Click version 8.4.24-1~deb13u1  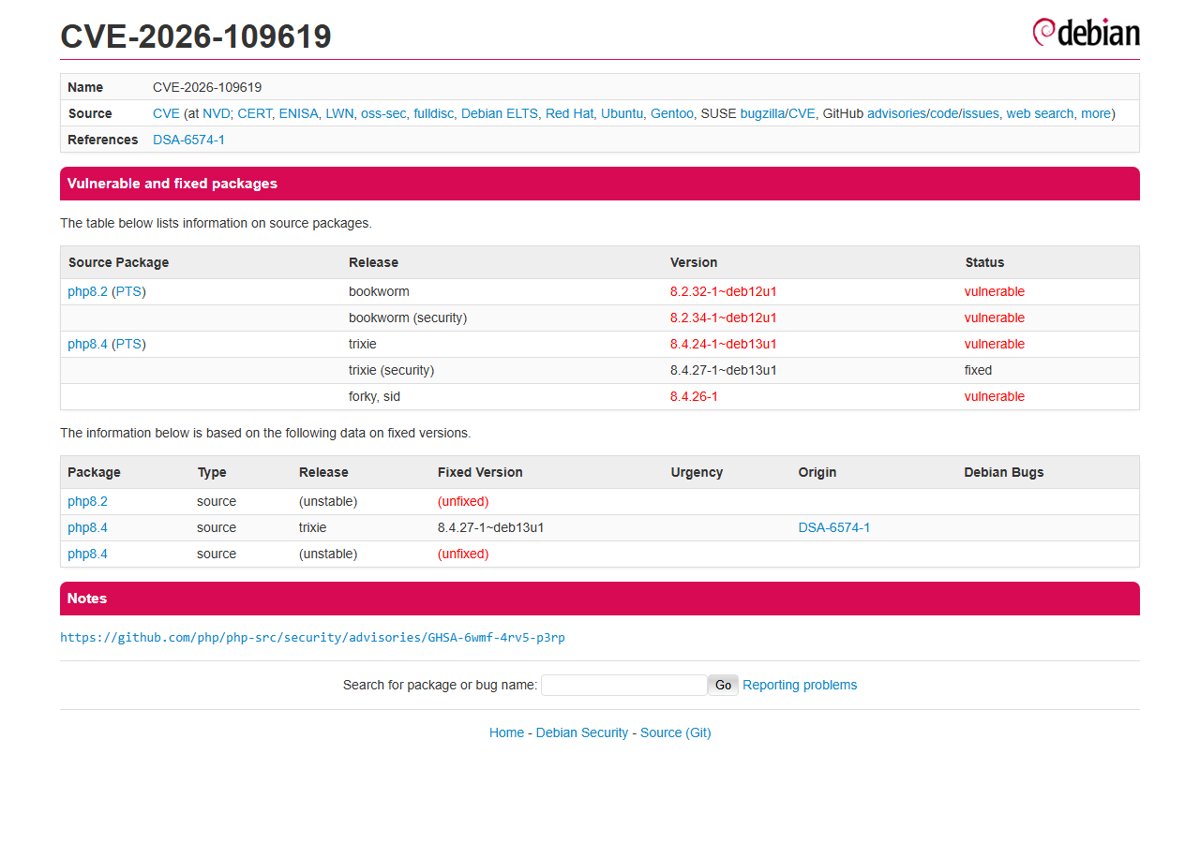pyautogui.click(x=723, y=344)
